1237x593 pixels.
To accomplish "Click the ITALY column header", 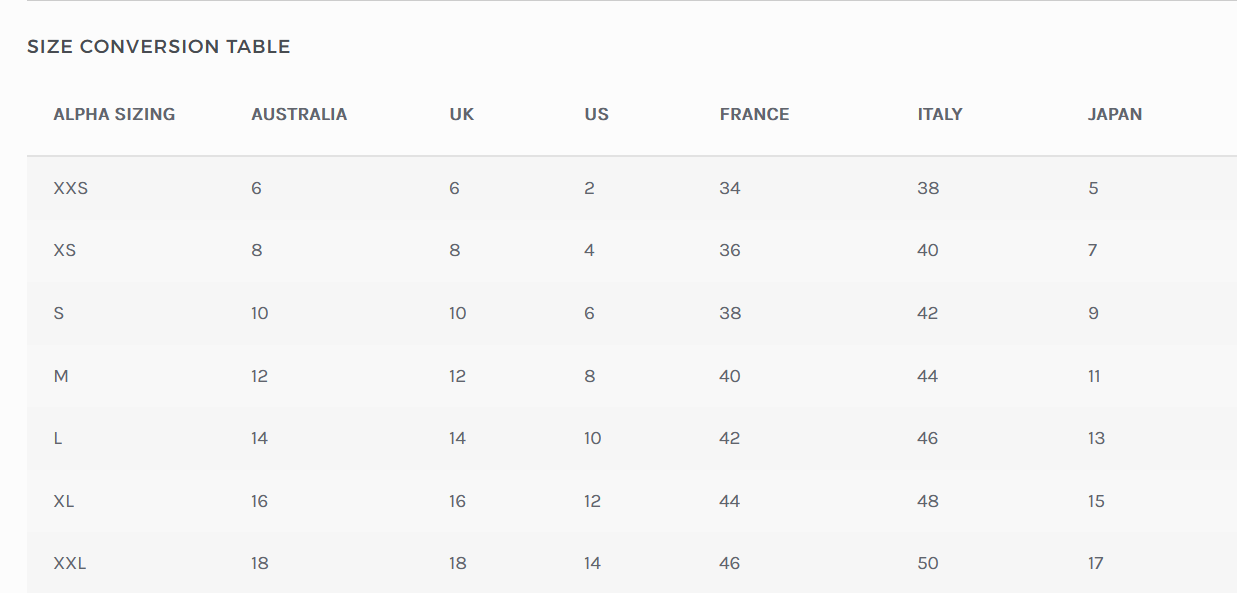I will click(939, 114).
